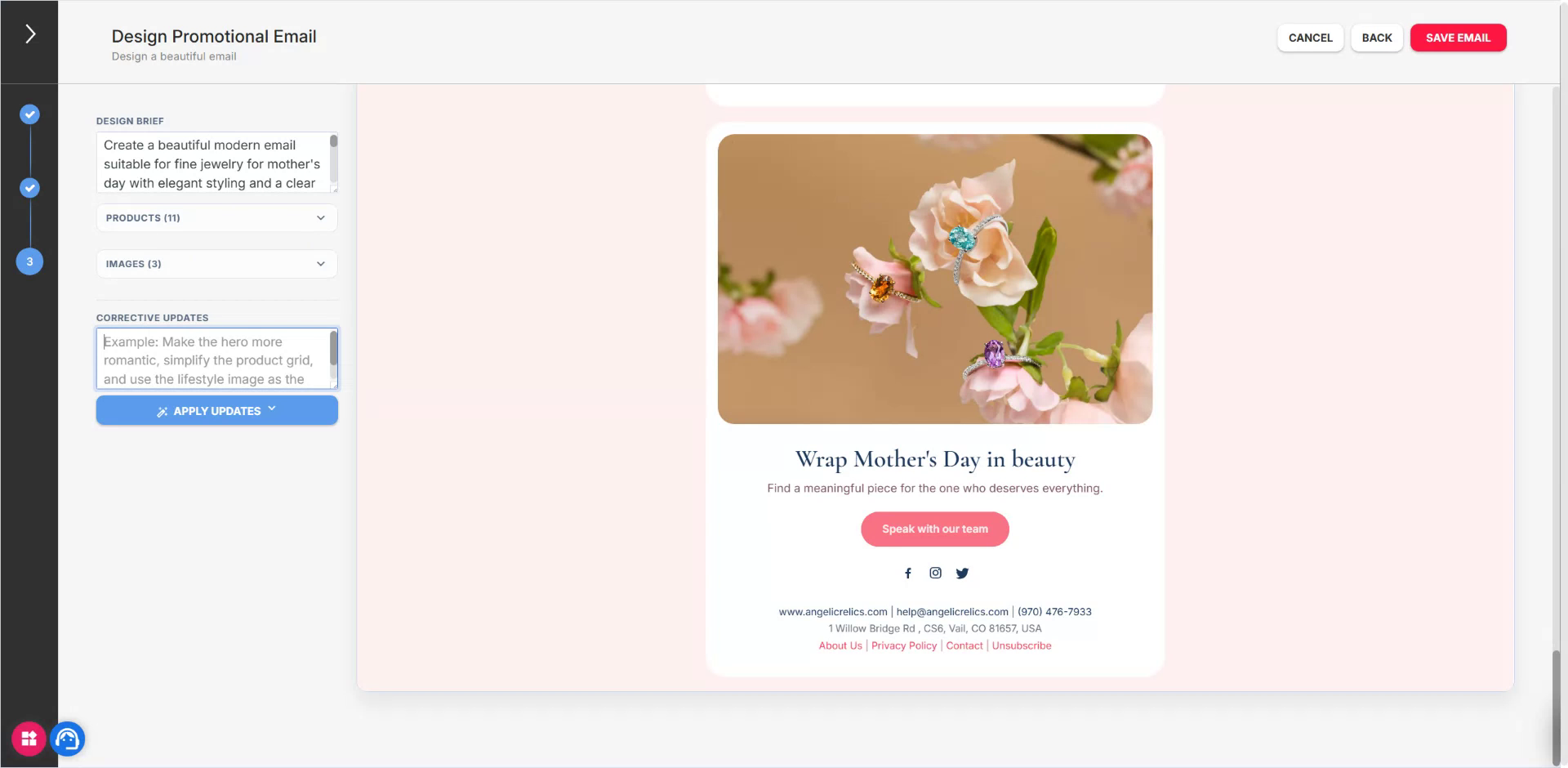Viewport: 1568px width, 768px height.
Task: Click the Speak with our team button
Action: coord(934,529)
